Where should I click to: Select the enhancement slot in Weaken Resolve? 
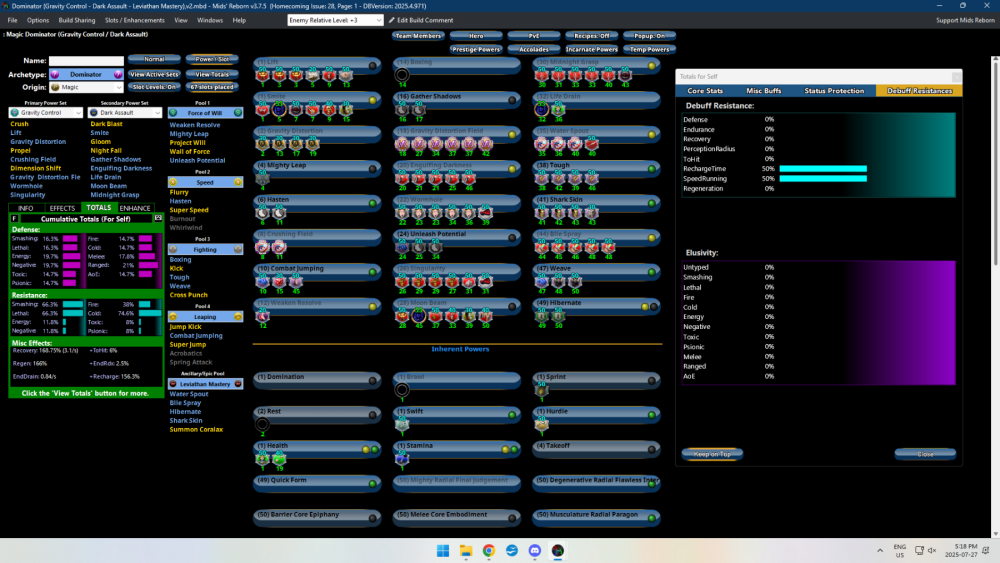(263, 316)
